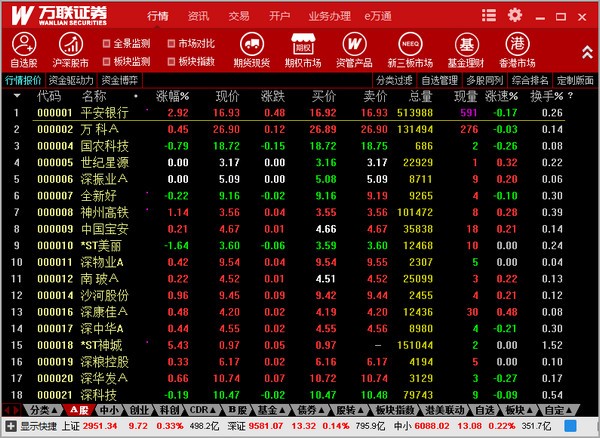This screenshot has width=600, height=438.
Task: Select the 资金博弈 tab
Action: click(120, 80)
